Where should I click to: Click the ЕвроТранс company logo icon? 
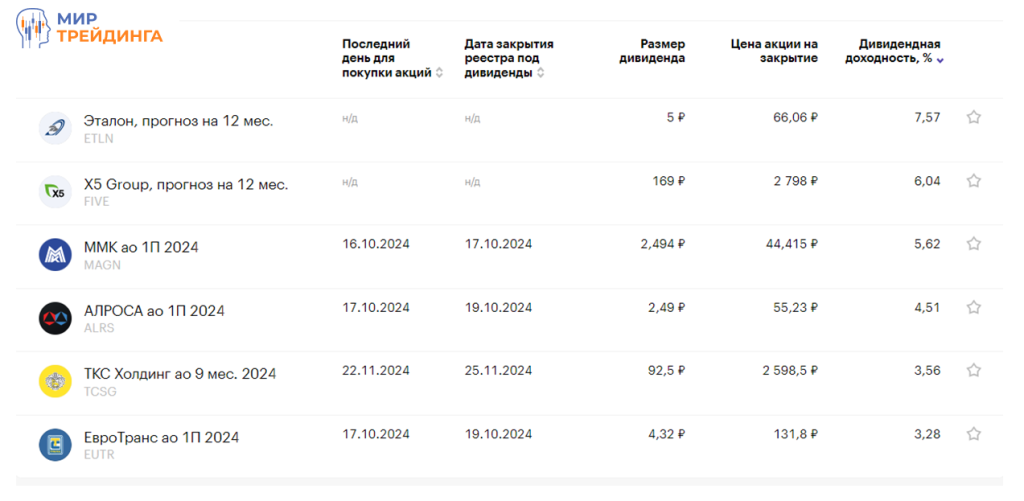pos(54,444)
